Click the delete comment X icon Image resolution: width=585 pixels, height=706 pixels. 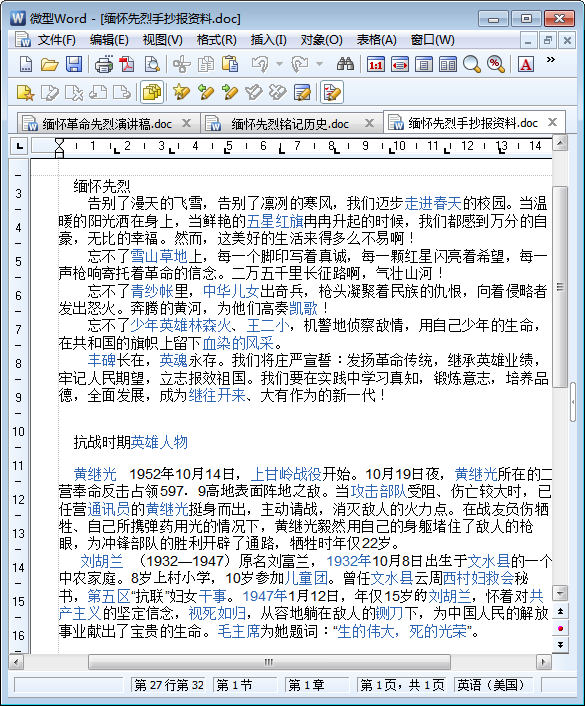[x=74, y=93]
